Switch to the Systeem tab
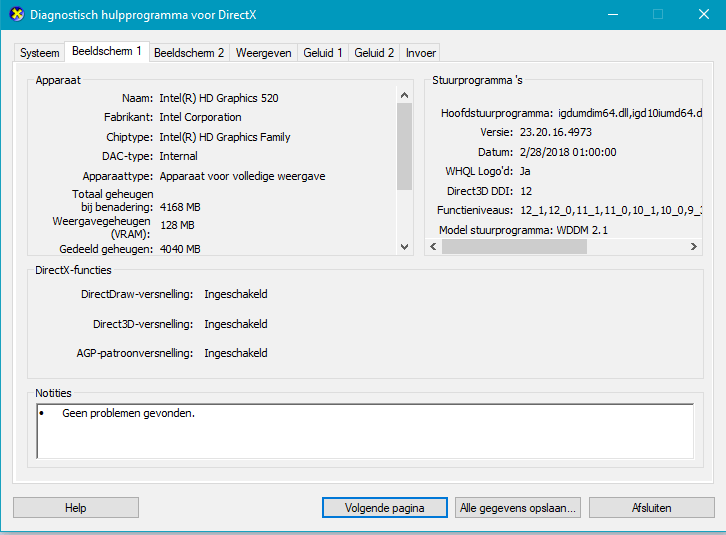The width and height of the screenshot is (726, 535). [39, 53]
